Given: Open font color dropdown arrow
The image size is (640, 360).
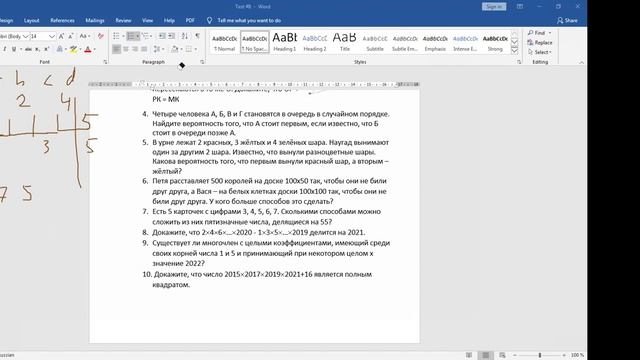Looking at the screenshot, I should 94,49.
